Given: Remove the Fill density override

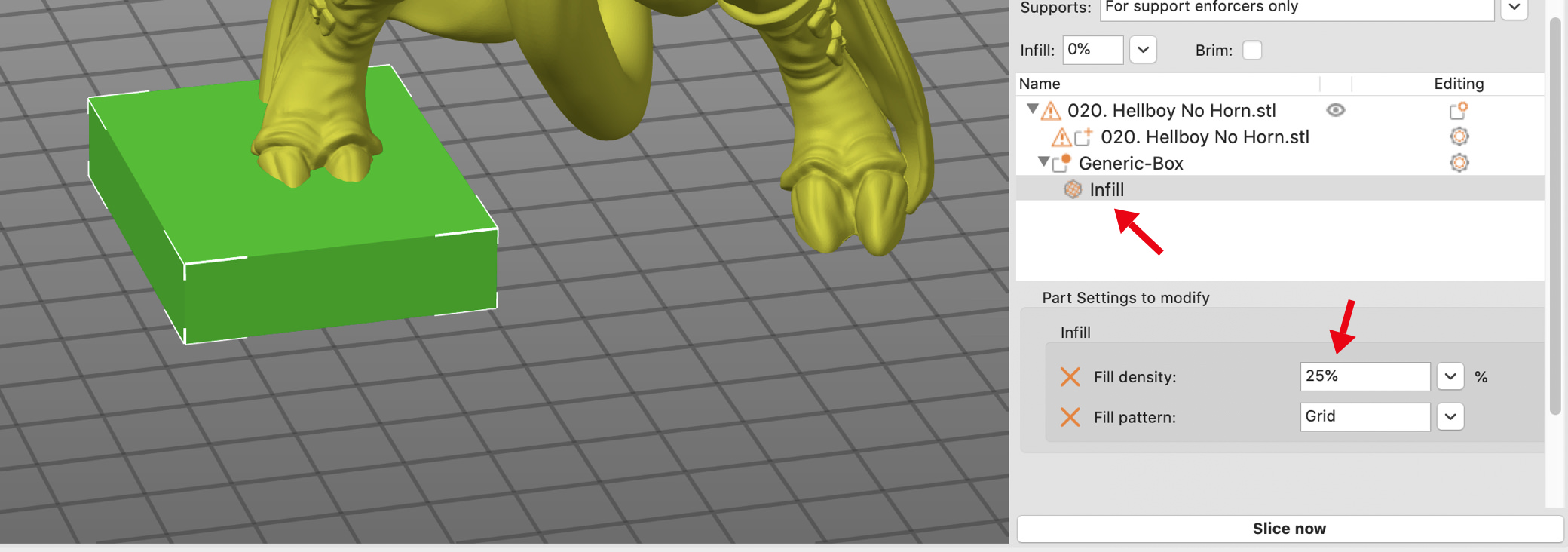Looking at the screenshot, I should (1070, 376).
